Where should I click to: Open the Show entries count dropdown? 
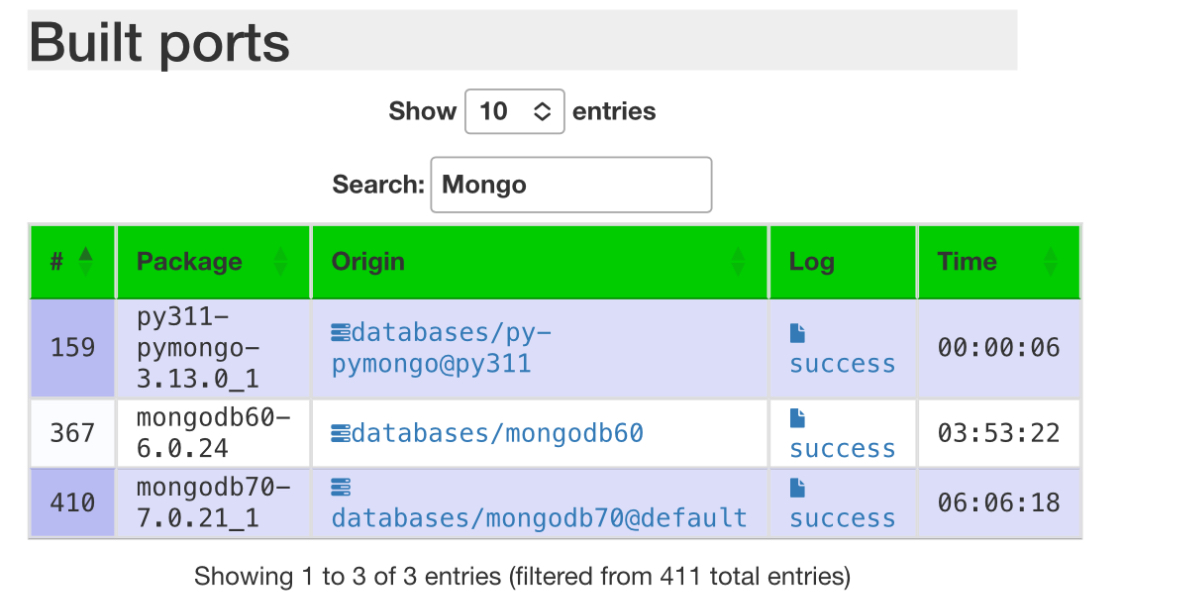(x=514, y=111)
